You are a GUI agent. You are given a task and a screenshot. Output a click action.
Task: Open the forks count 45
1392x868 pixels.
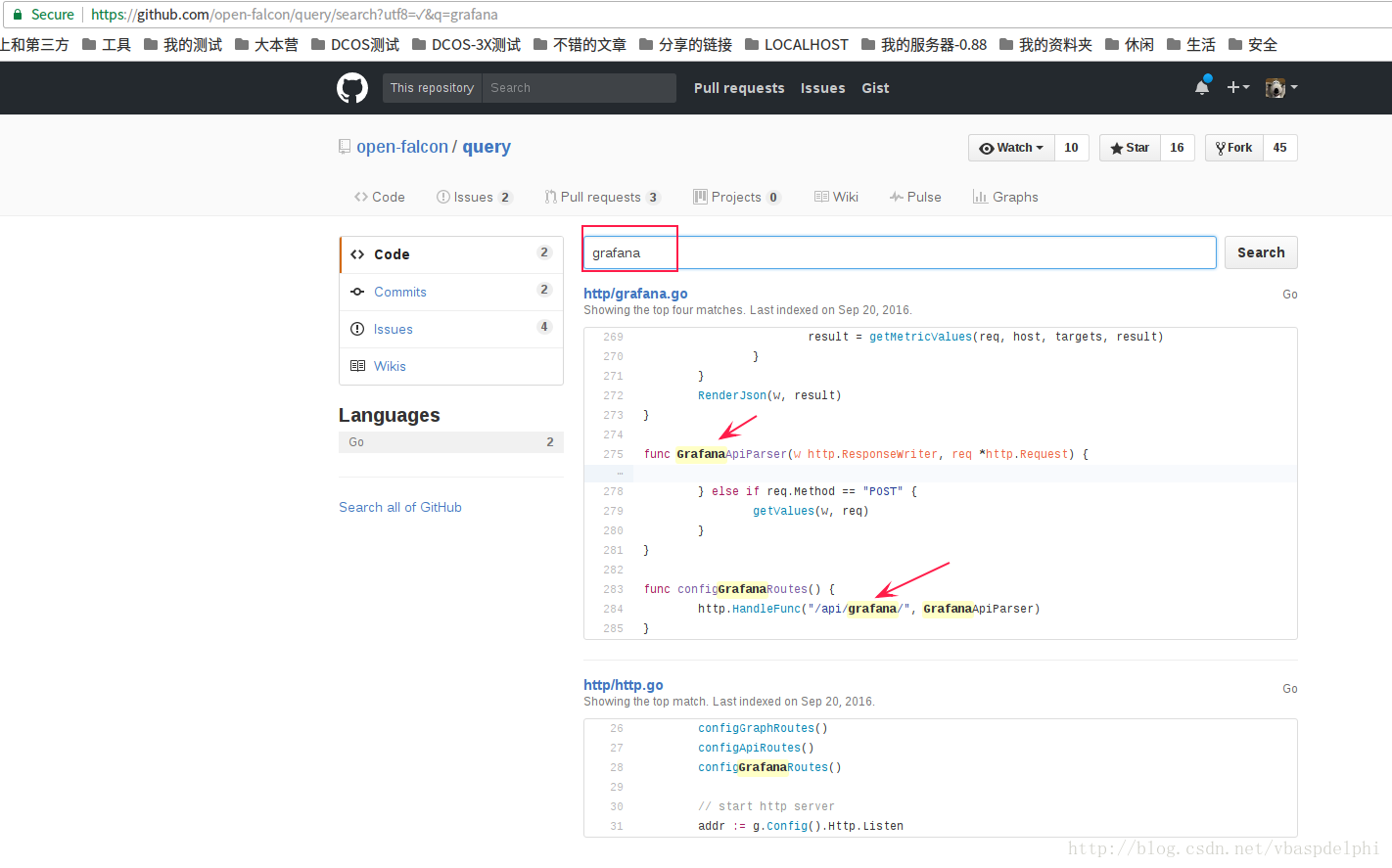tap(1280, 148)
